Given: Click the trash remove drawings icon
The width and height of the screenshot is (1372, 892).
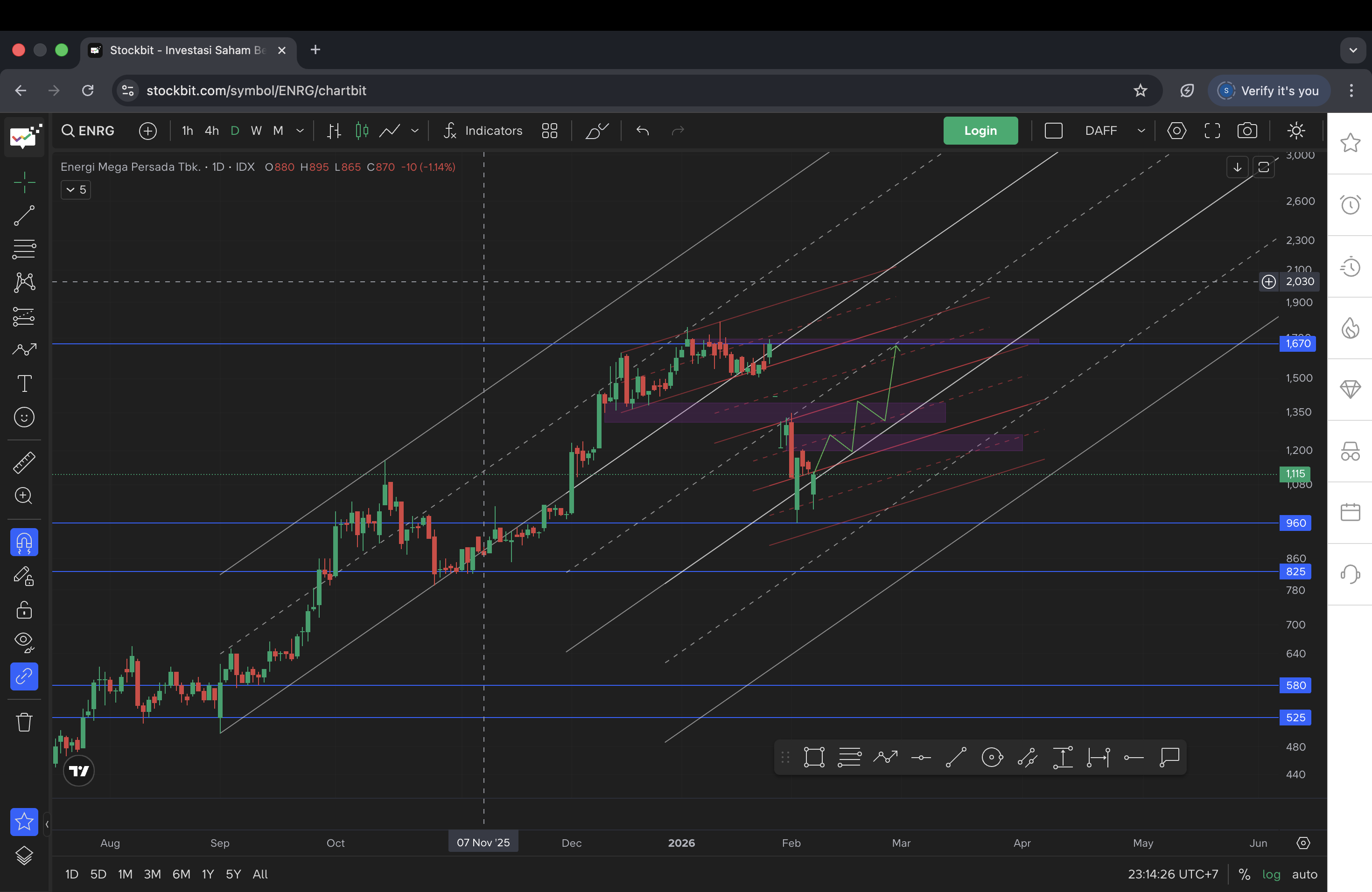Looking at the screenshot, I should pyautogui.click(x=24, y=722).
